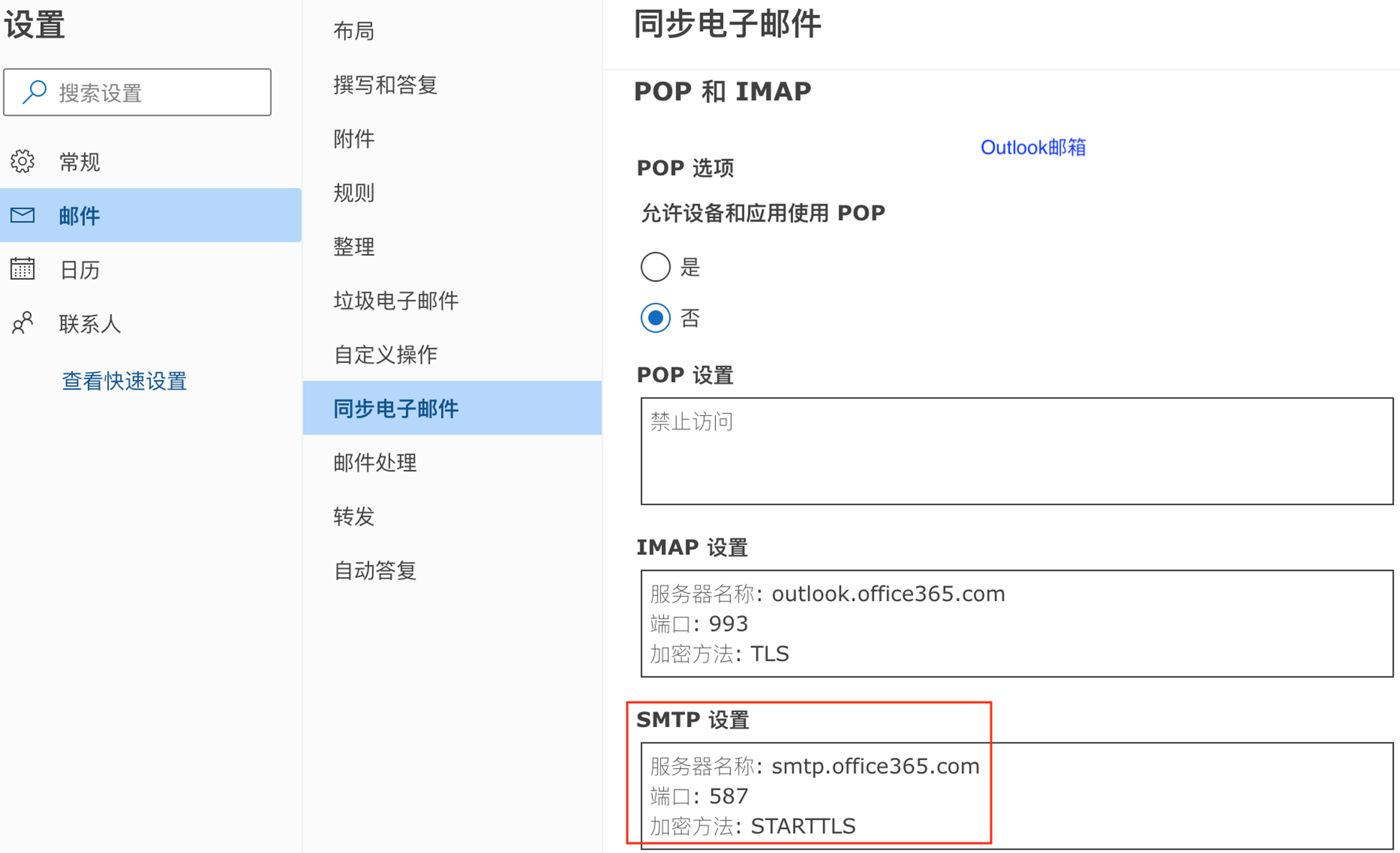Image resolution: width=1400 pixels, height=853 pixels.
Task: Select the 是 radio button for POP
Action: pyautogui.click(x=655, y=267)
